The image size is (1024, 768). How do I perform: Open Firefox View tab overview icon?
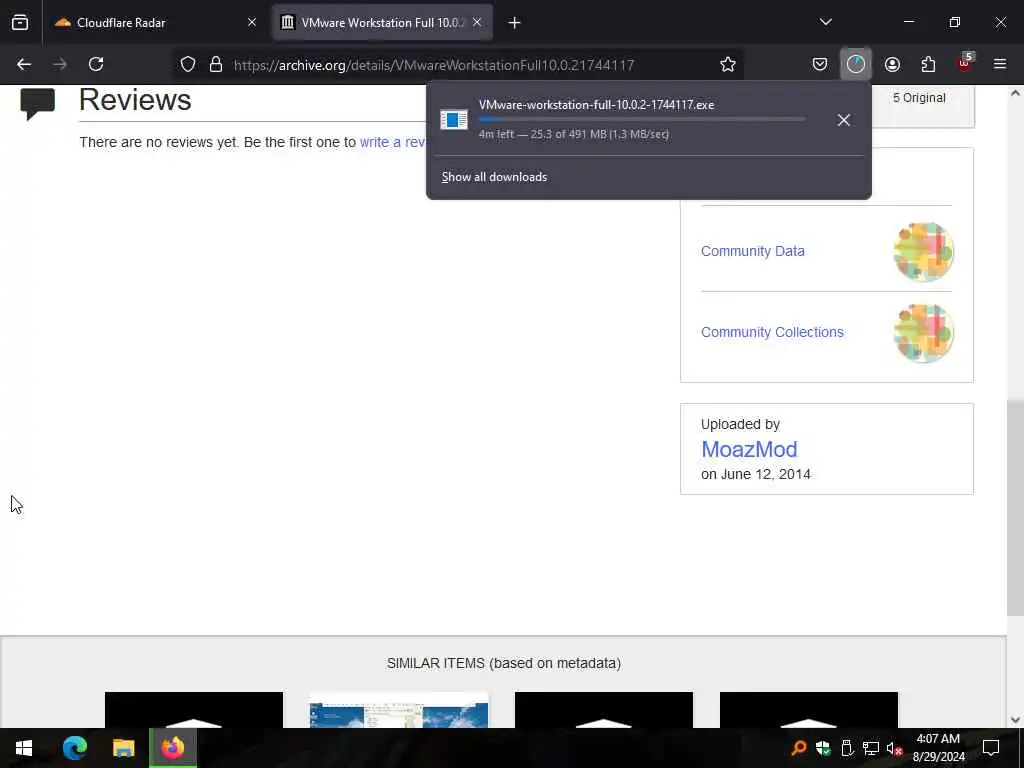pyautogui.click(x=20, y=22)
